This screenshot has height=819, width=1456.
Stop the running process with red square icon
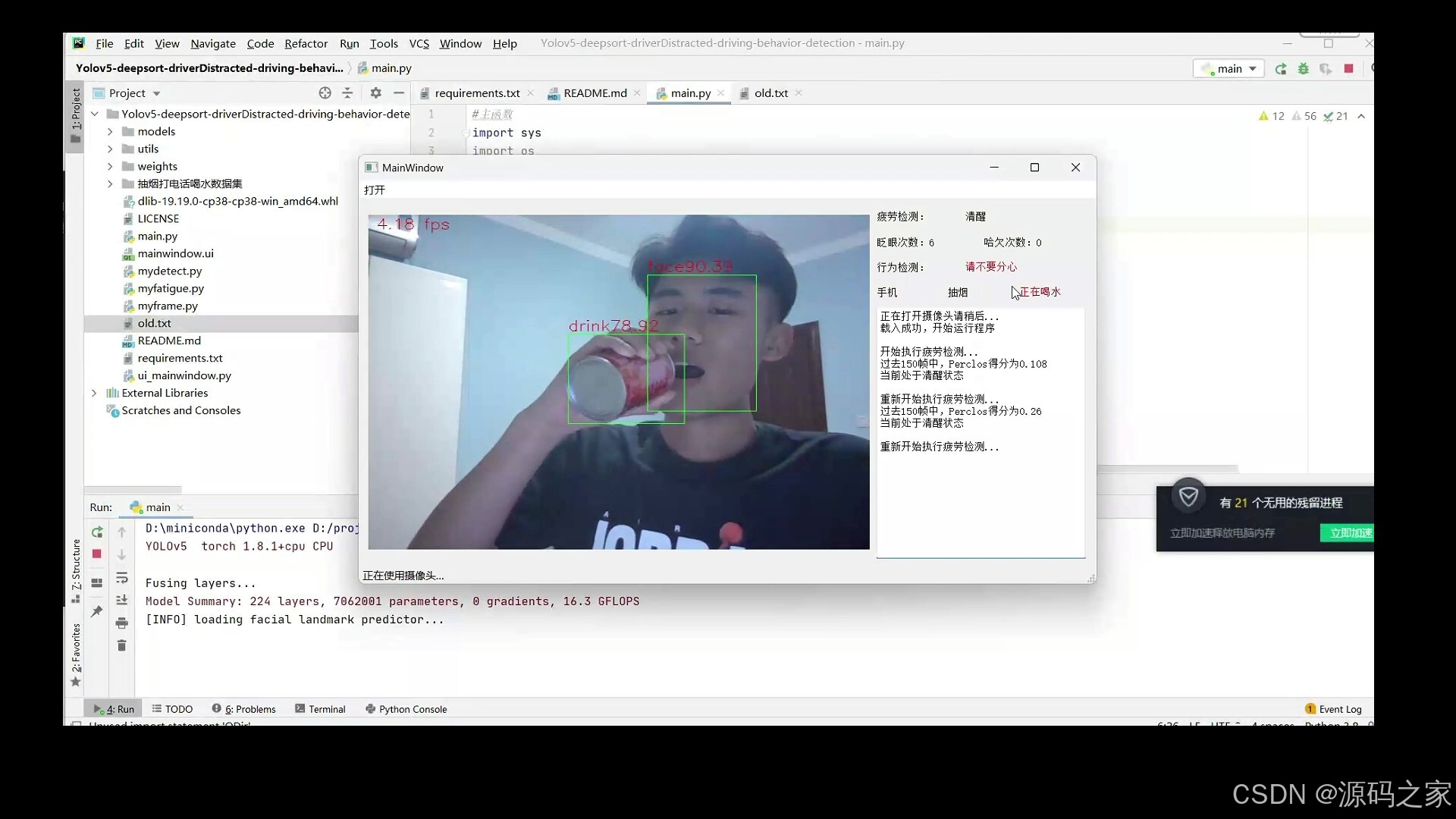click(x=97, y=554)
